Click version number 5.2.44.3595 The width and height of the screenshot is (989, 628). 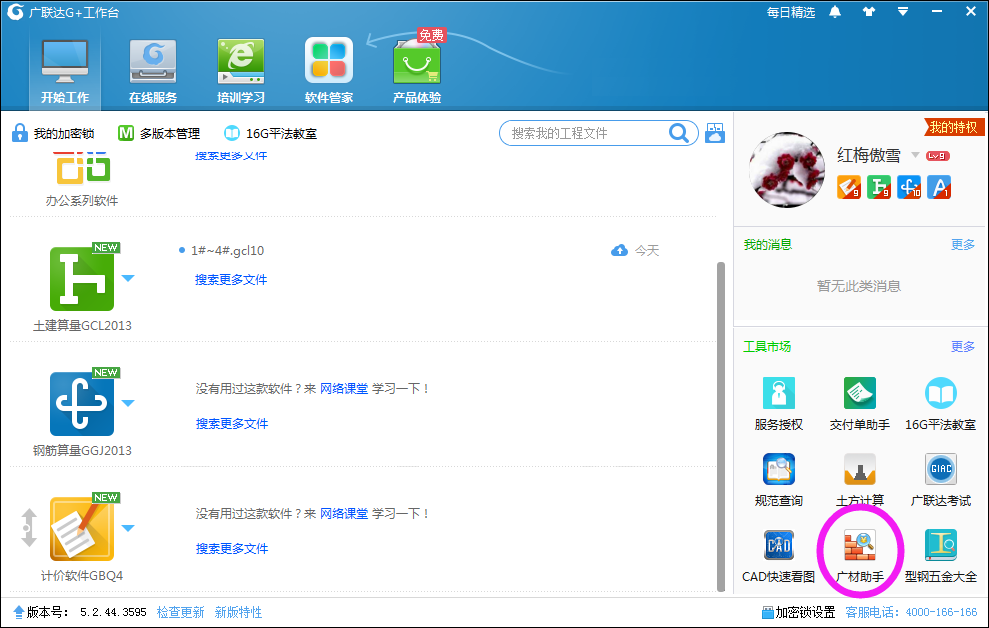coord(113,612)
